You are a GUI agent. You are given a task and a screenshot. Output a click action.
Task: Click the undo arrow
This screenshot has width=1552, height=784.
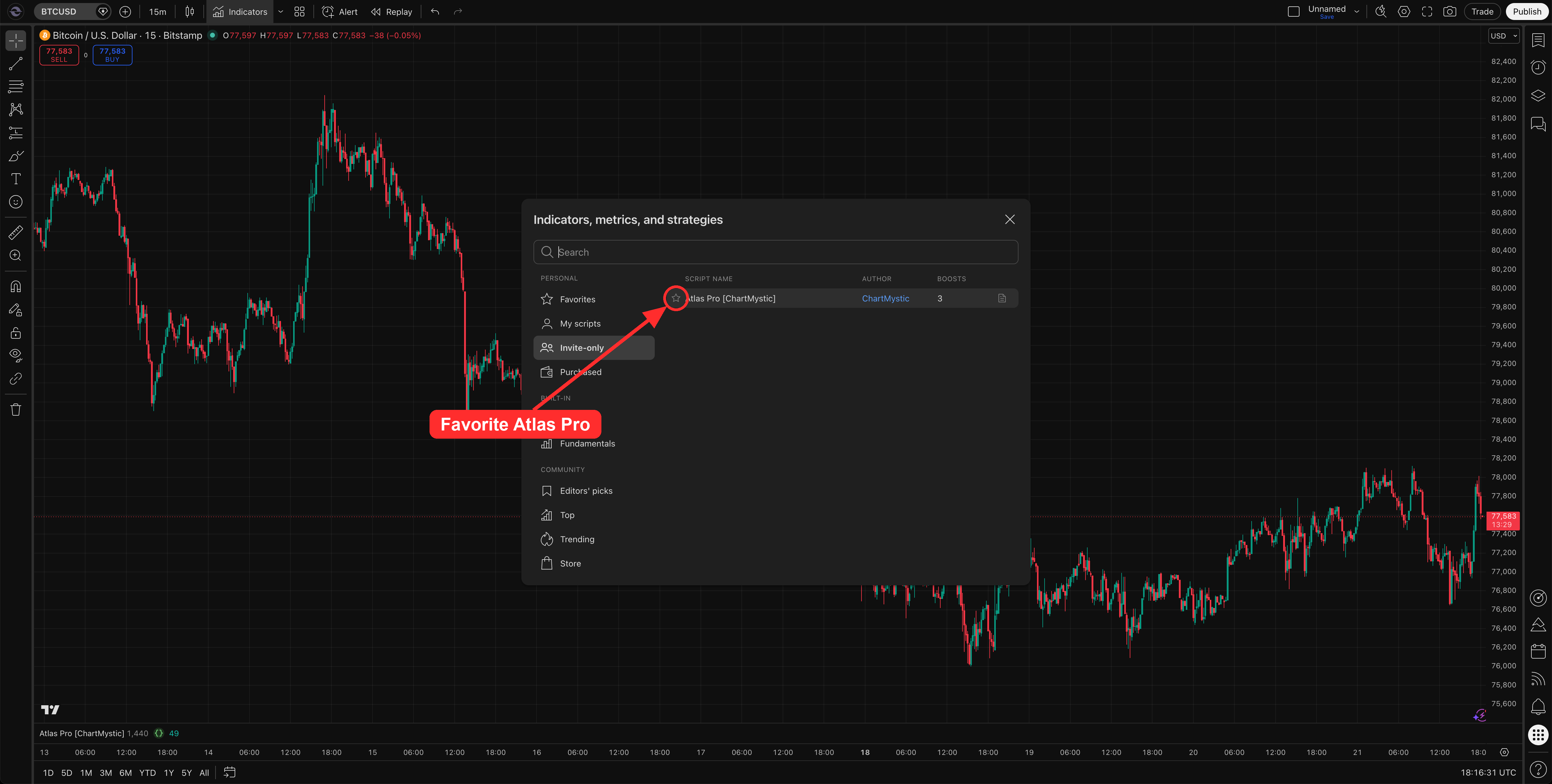435,12
